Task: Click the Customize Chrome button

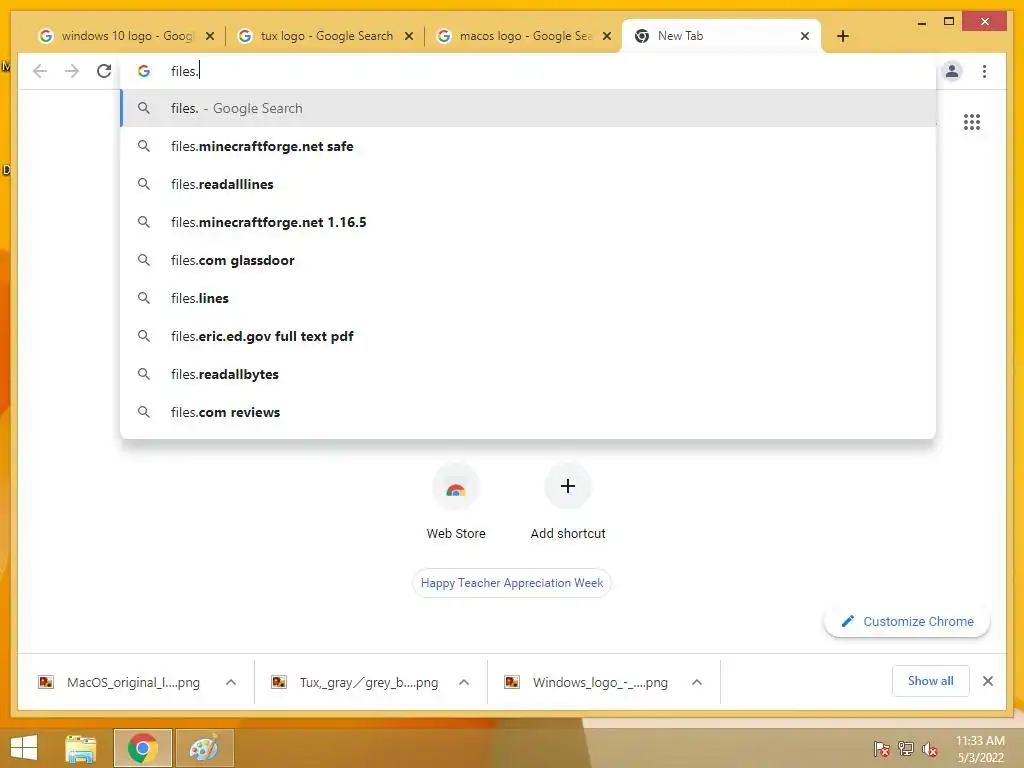Action: (x=907, y=622)
